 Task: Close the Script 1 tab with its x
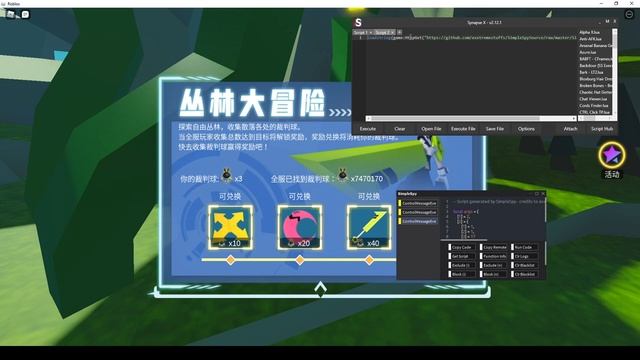click(371, 32)
